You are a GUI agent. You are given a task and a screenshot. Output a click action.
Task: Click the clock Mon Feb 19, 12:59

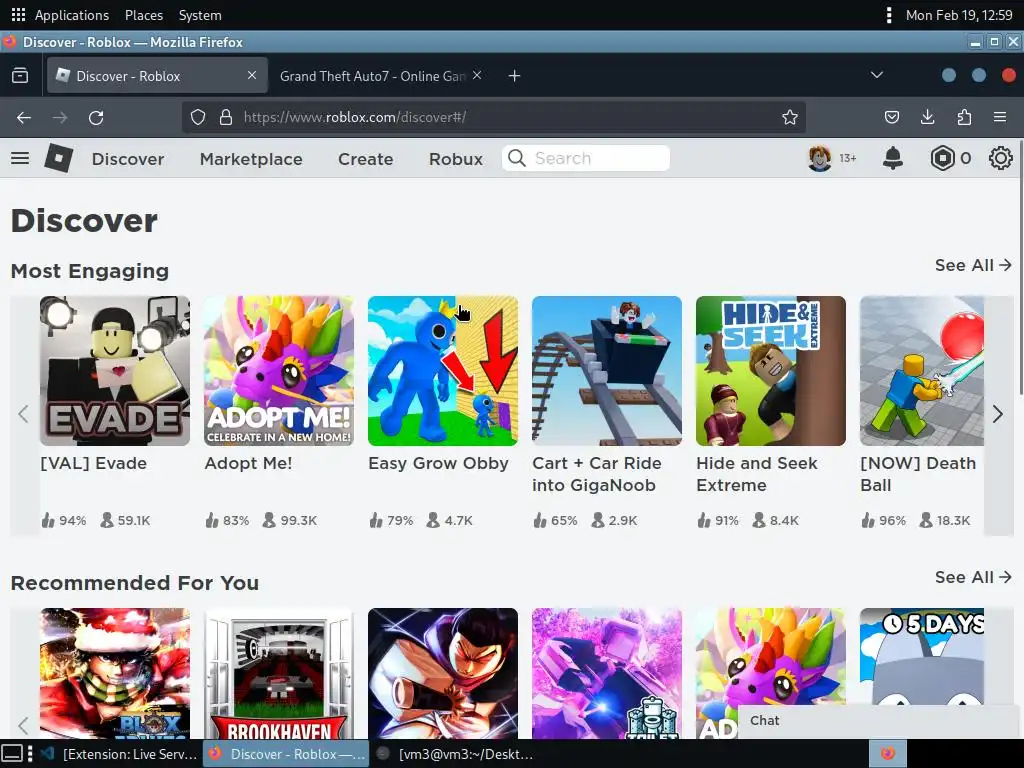click(x=959, y=15)
